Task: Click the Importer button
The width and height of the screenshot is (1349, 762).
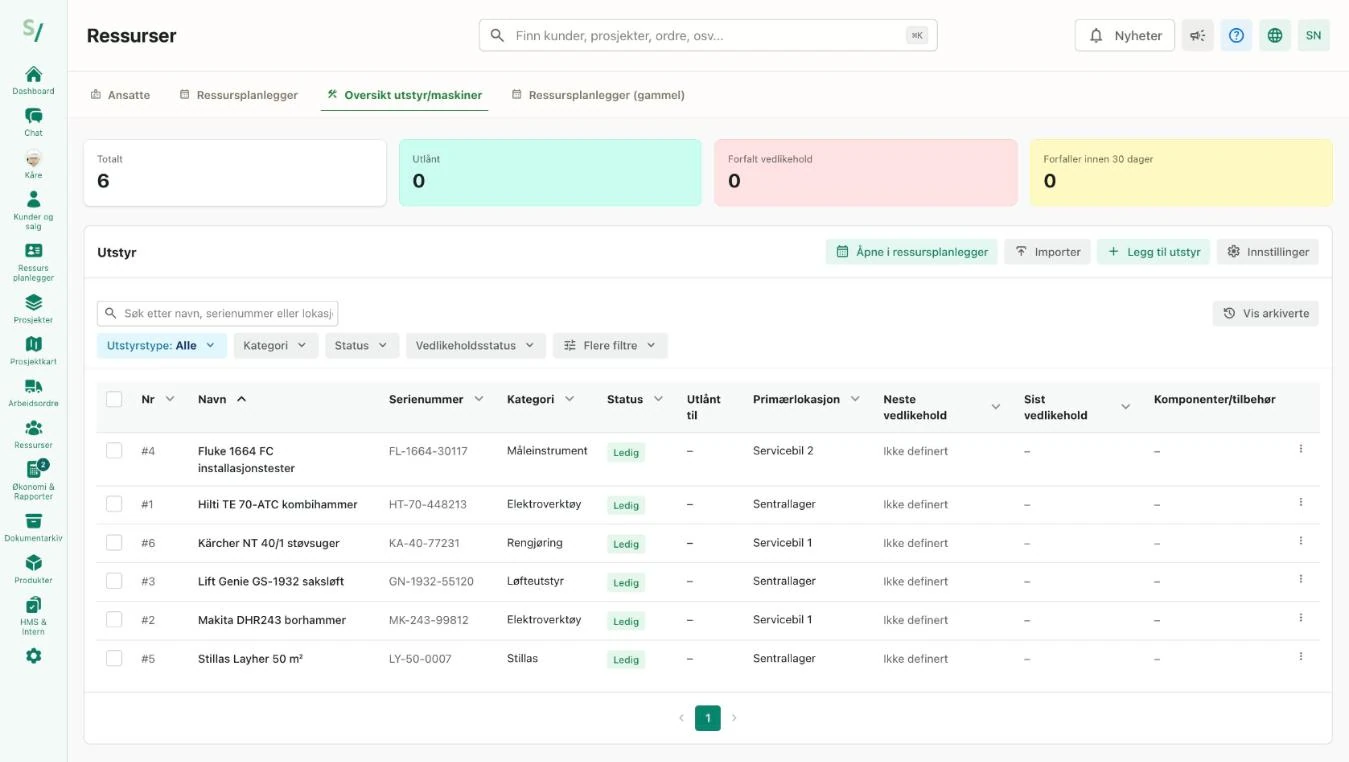Action: coord(1047,252)
